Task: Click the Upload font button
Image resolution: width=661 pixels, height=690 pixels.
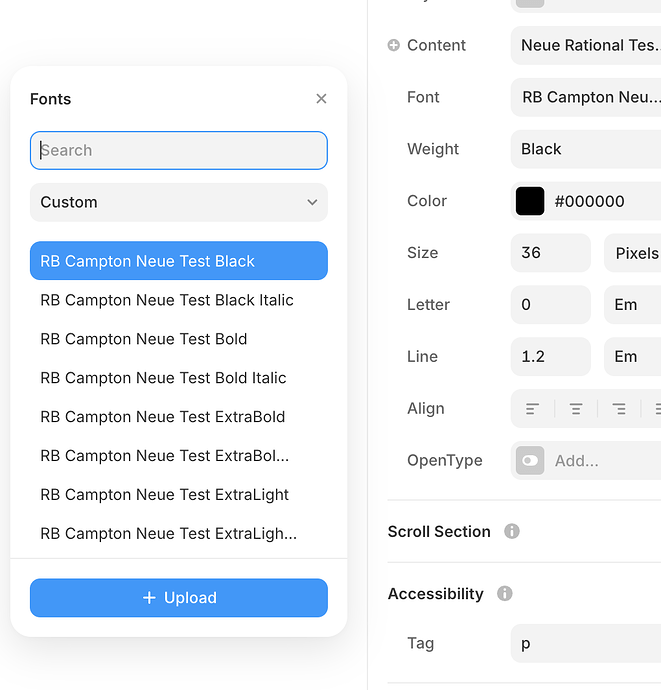Action: (x=179, y=598)
